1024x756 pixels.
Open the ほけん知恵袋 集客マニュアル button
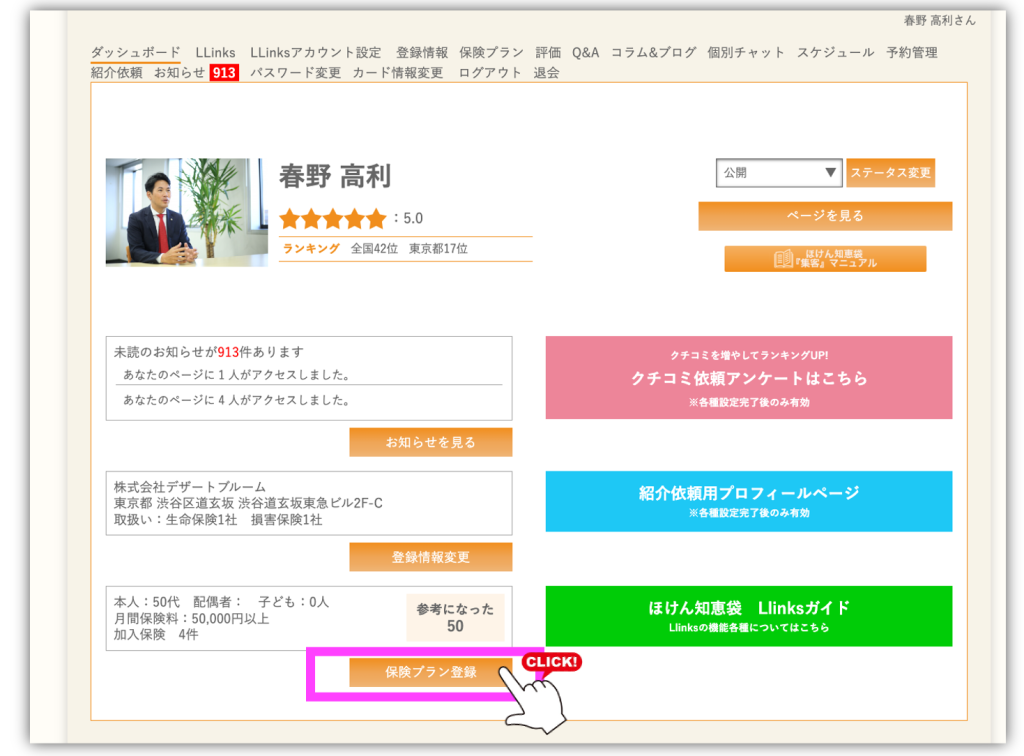825,259
